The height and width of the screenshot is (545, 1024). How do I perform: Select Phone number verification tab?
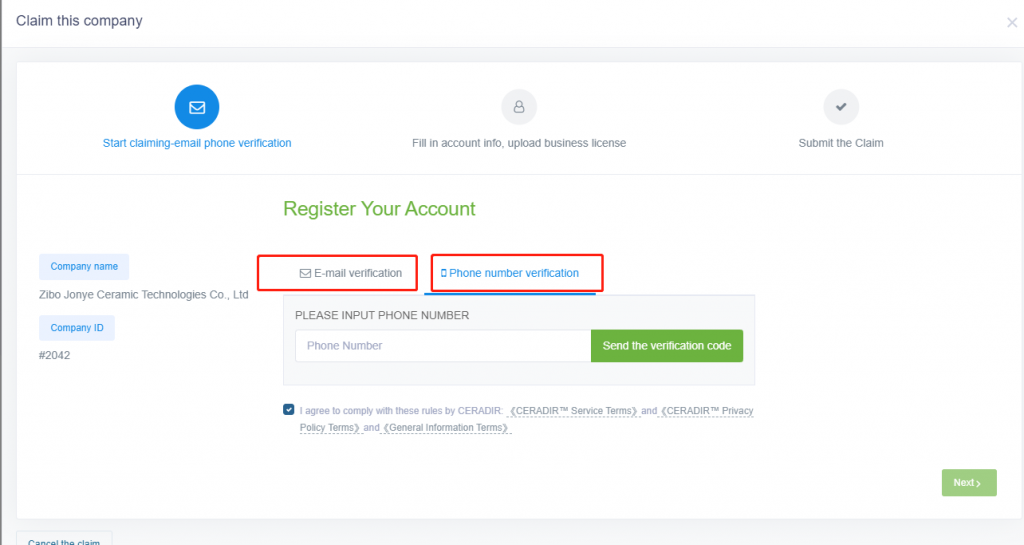[x=510, y=273]
